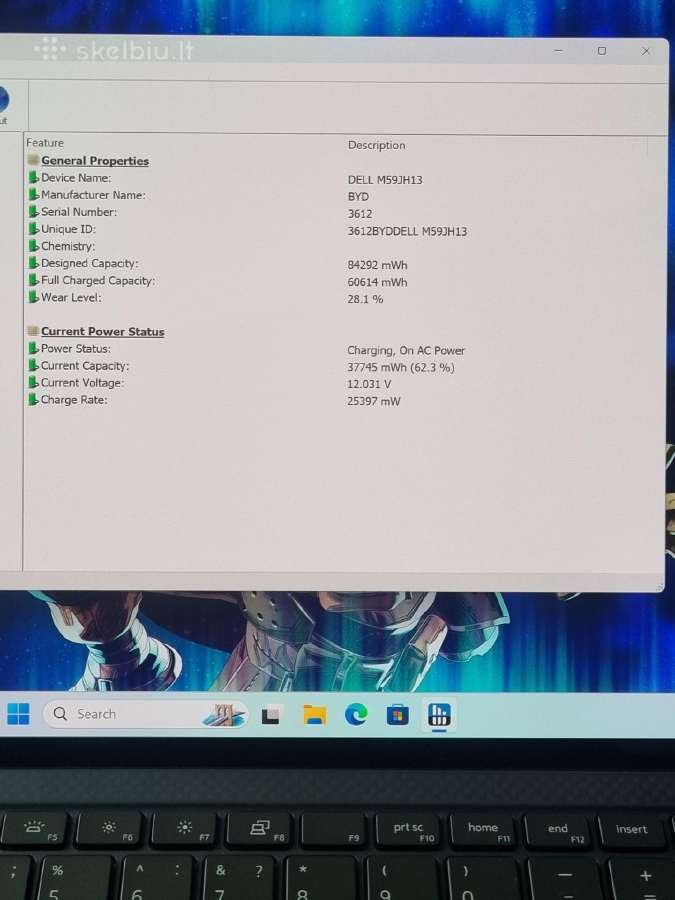Click the battery icon beside Current Voltage
The width and height of the screenshot is (675, 900).
pos(34,382)
